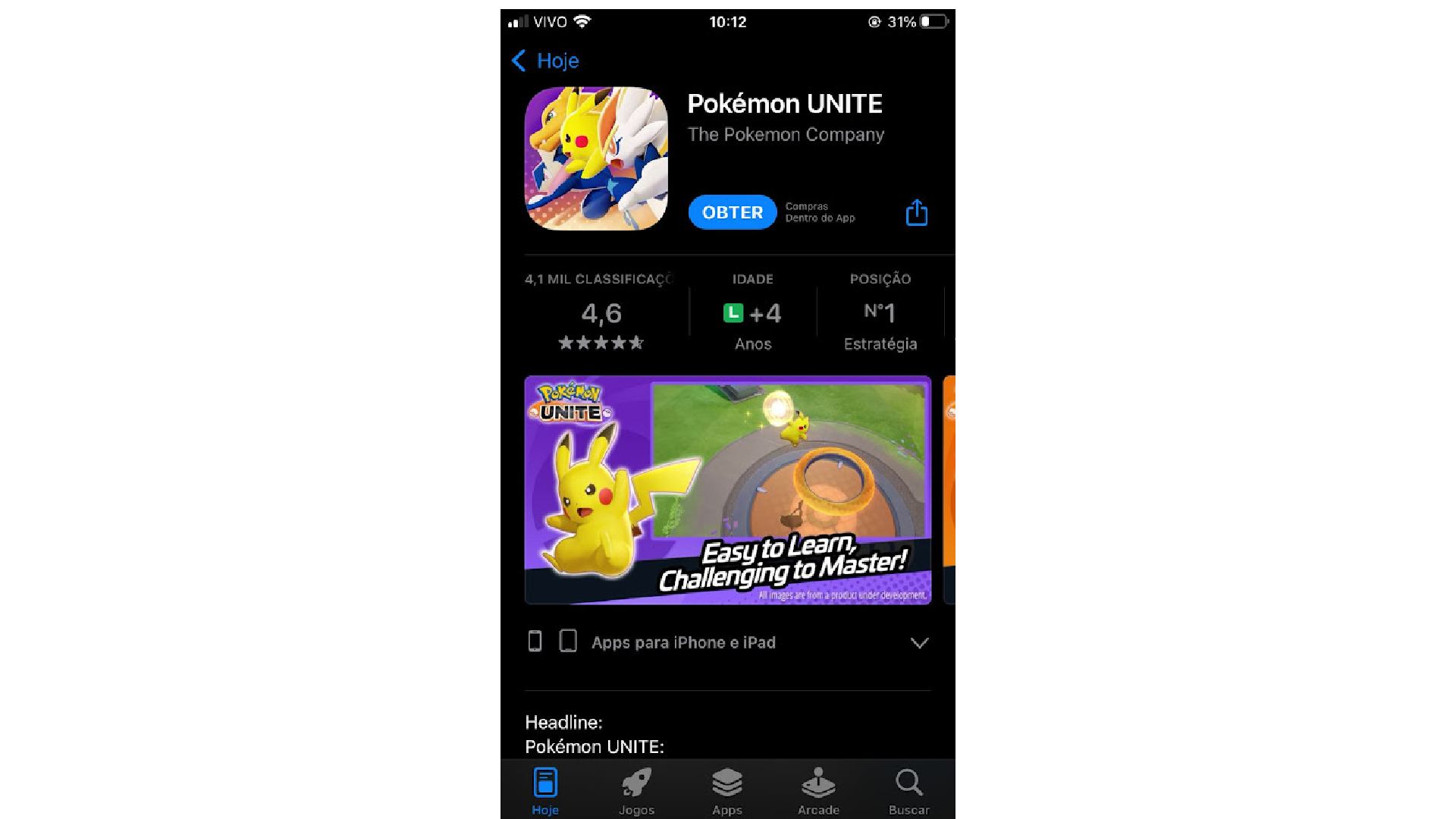
Task: Tap the share icon for Pokémon UNITE
Action: coord(916,212)
